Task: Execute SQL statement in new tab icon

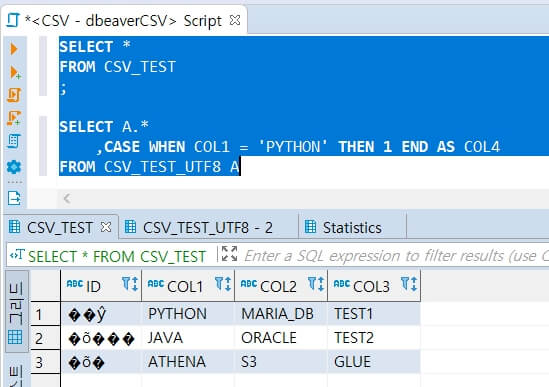Action: (15, 72)
